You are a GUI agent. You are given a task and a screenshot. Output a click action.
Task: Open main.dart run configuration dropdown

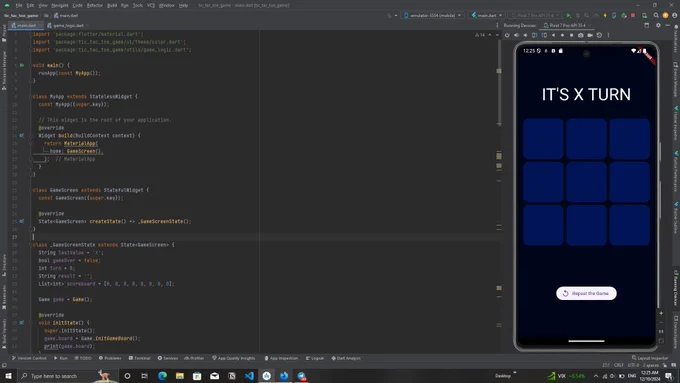[x=487, y=15]
